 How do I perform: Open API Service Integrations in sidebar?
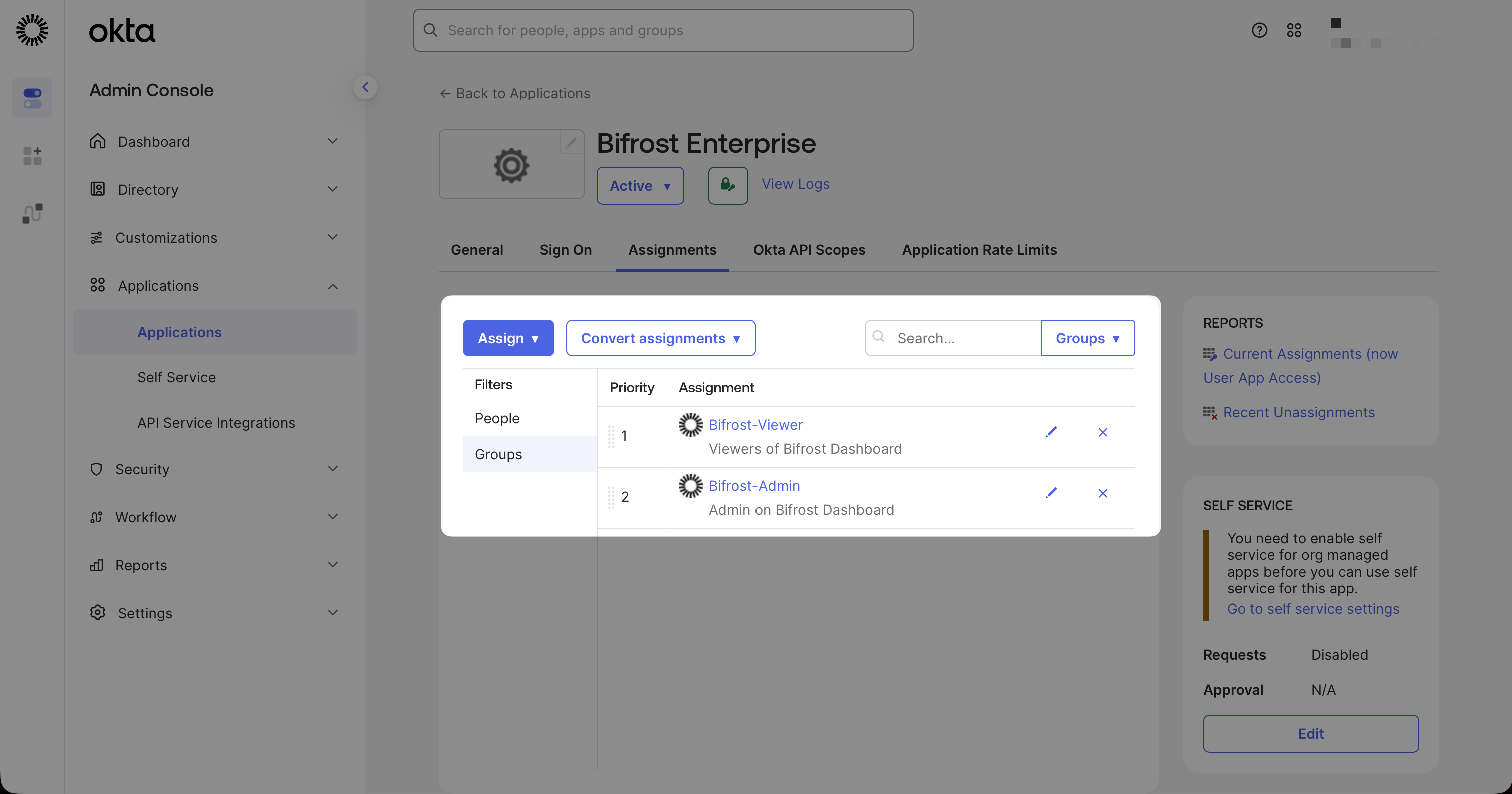(x=216, y=423)
